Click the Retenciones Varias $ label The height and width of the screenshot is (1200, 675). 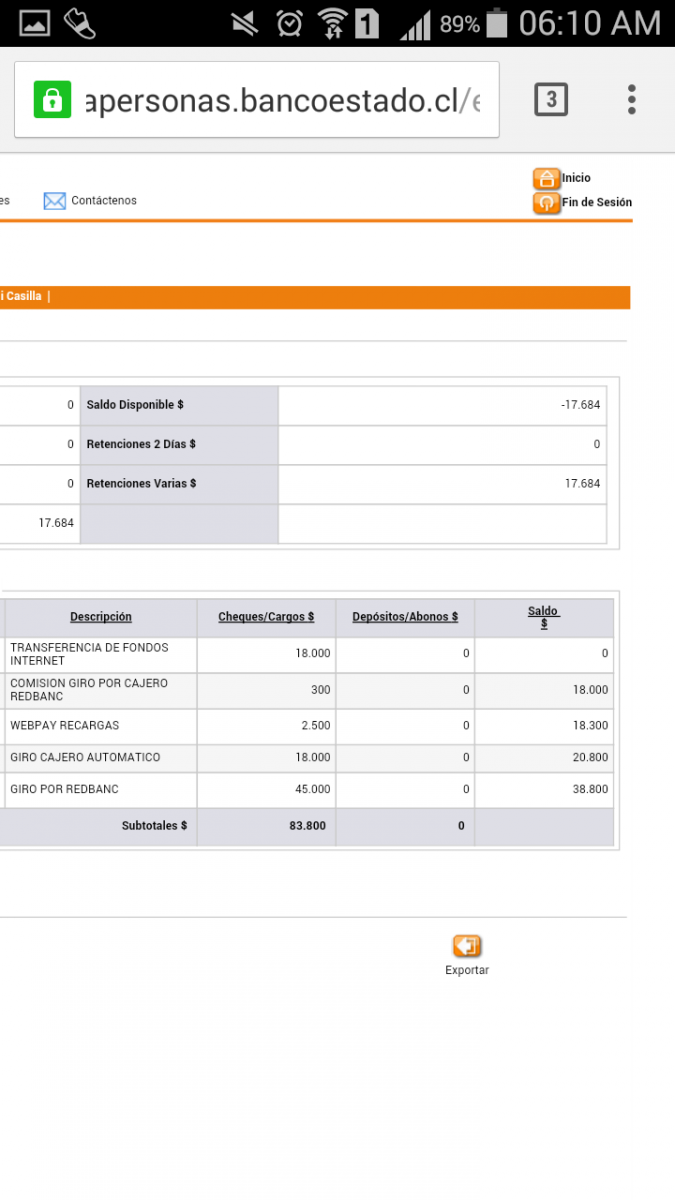tap(141, 483)
